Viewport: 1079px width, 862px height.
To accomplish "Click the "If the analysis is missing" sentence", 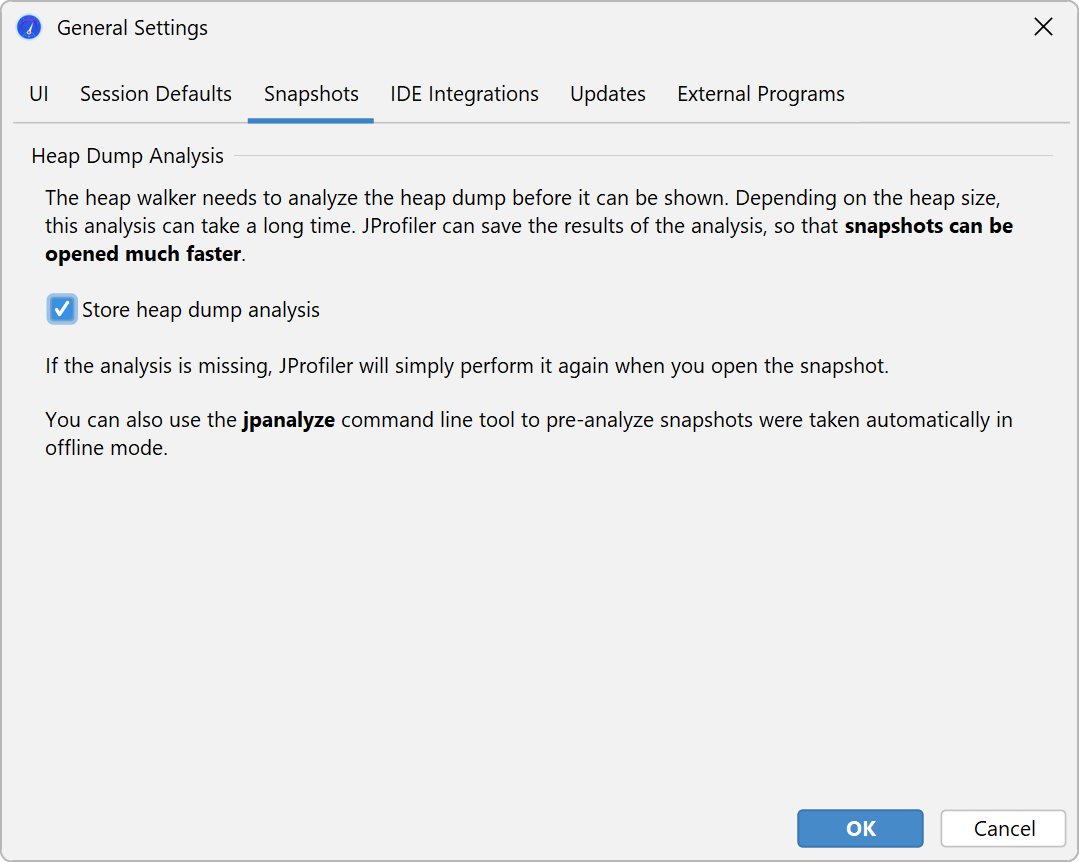I will (466, 366).
